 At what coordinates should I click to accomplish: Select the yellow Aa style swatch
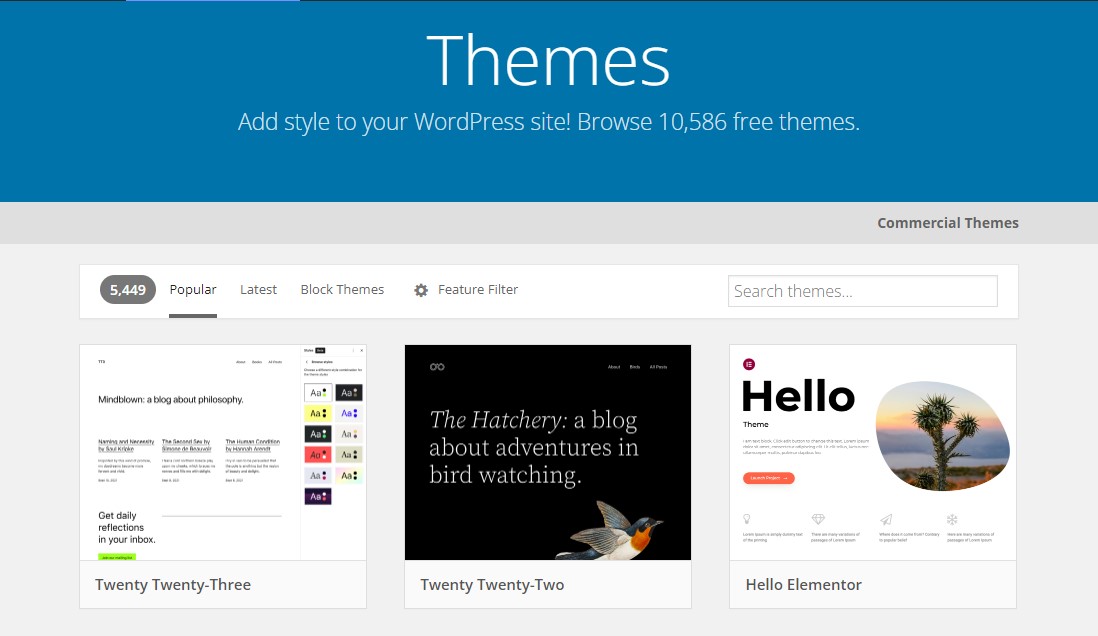click(318, 413)
